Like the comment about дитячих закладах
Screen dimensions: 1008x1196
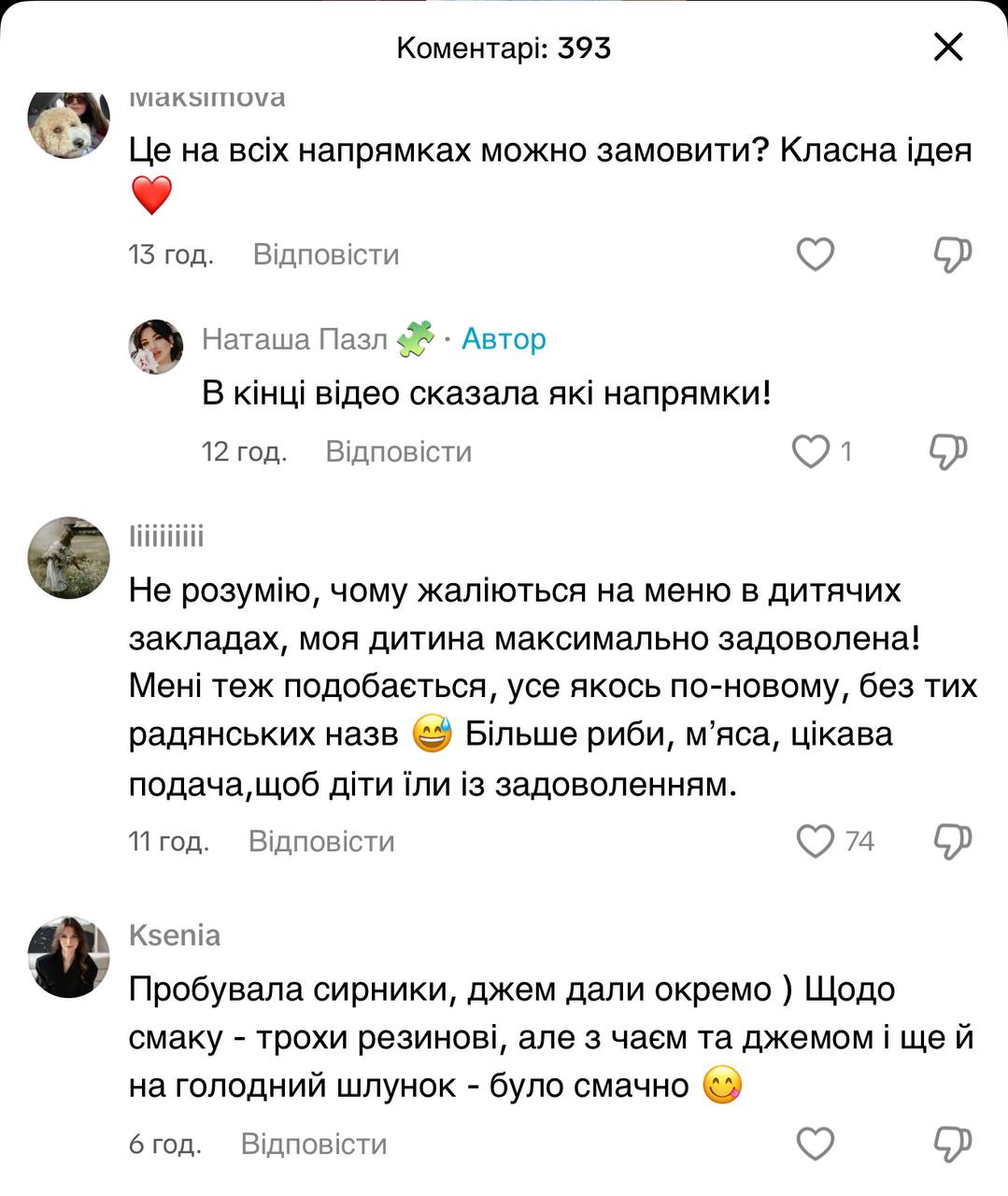(x=815, y=841)
